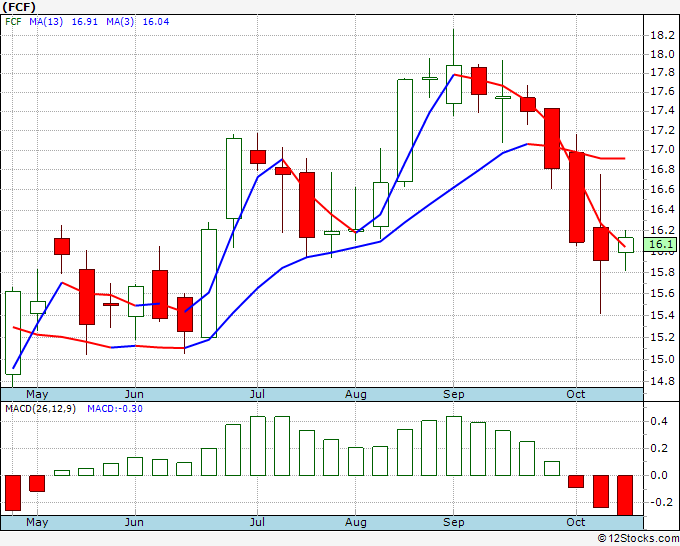
Task: Click Oct on the MACD panel time axis
Action: click(x=576, y=522)
